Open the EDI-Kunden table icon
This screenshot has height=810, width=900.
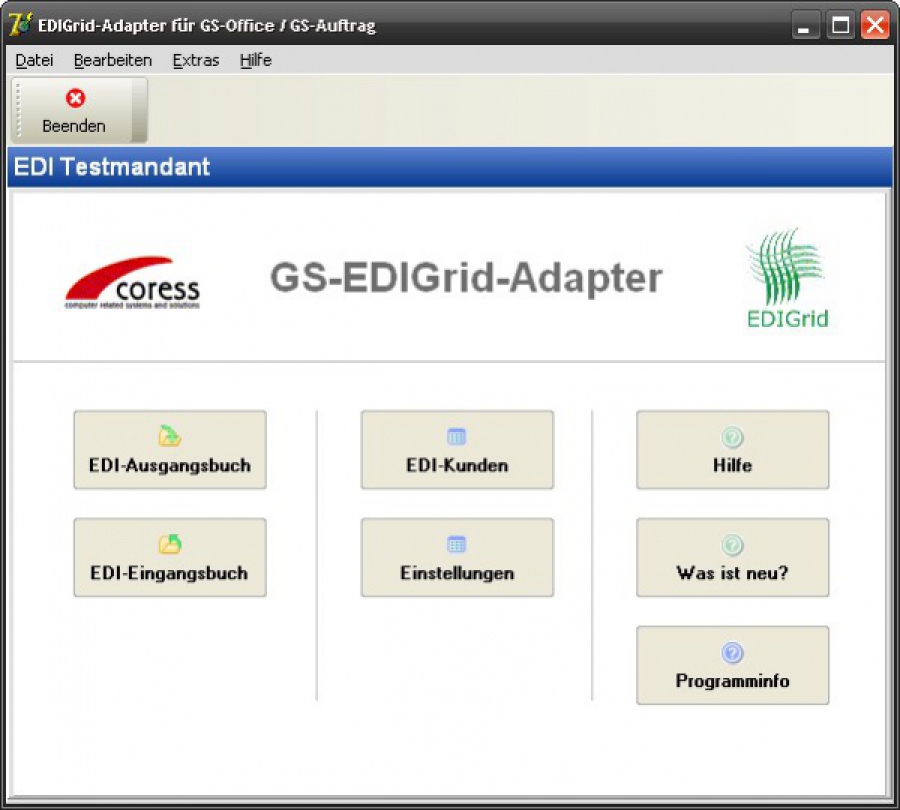pos(457,437)
